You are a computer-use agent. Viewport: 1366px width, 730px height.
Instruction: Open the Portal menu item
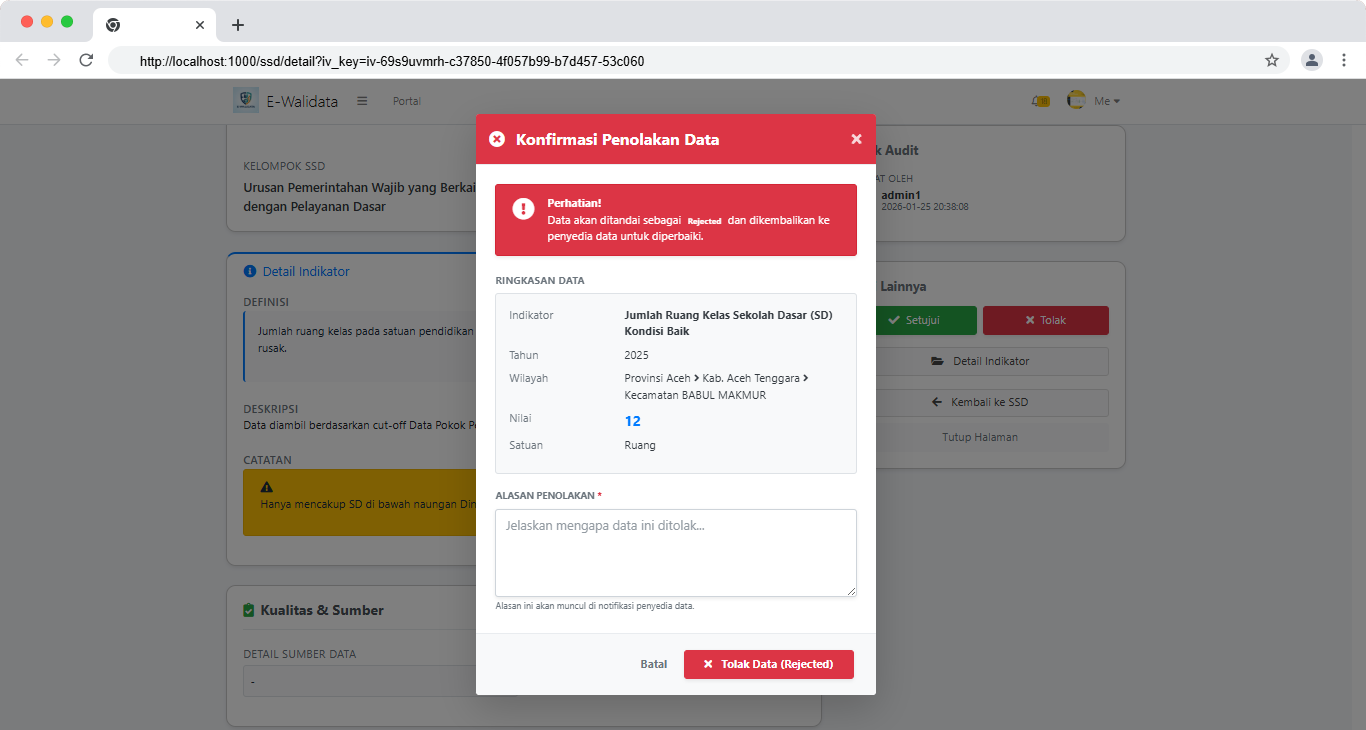point(407,101)
